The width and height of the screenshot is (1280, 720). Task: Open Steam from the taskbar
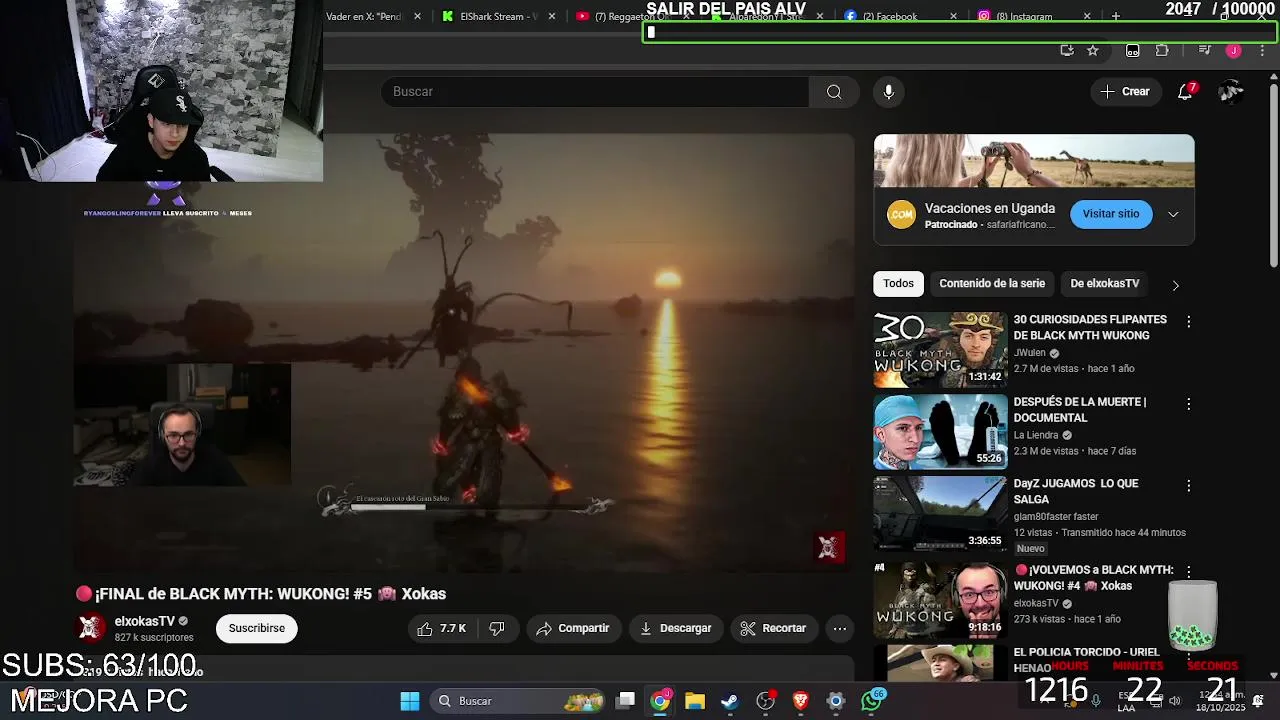tap(730, 701)
